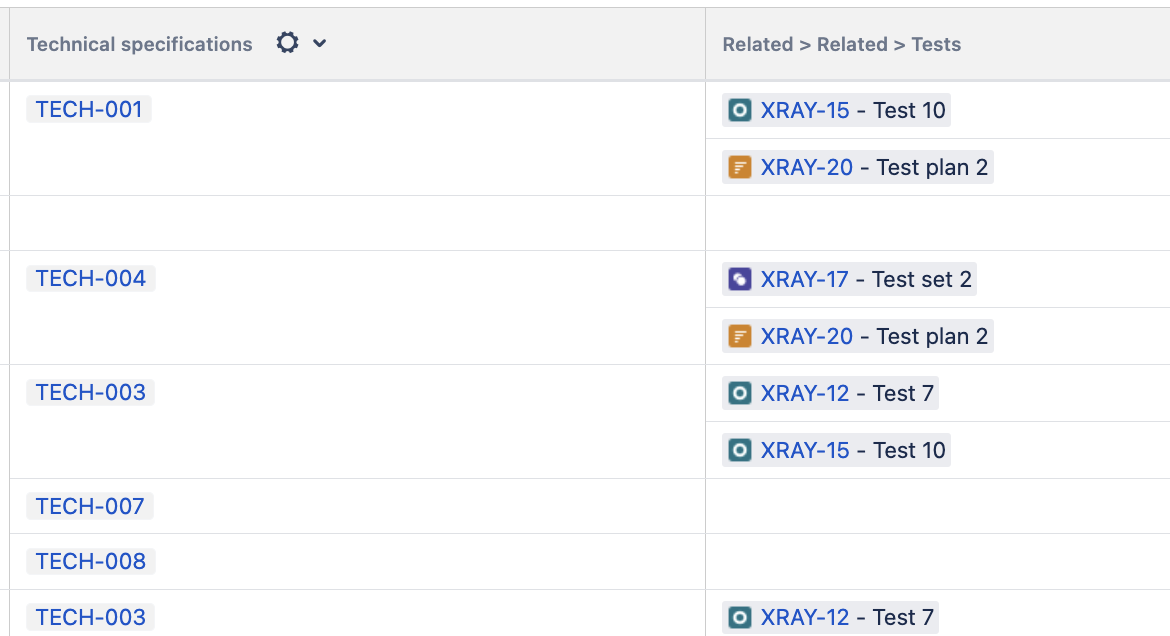Open the TECH-008 issue link

click(x=91, y=562)
